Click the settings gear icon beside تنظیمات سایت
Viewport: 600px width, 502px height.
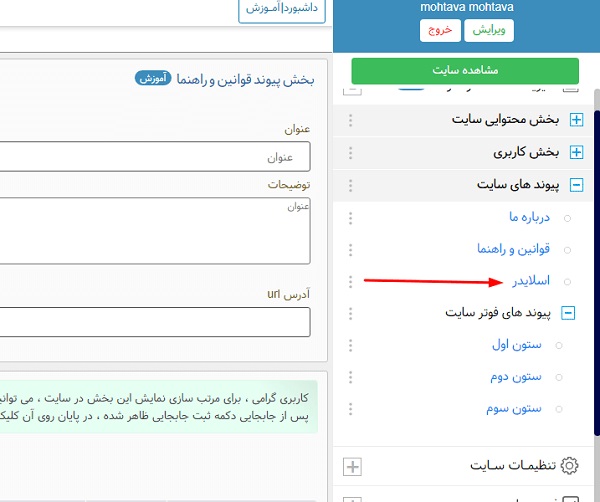click(x=570, y=466)
